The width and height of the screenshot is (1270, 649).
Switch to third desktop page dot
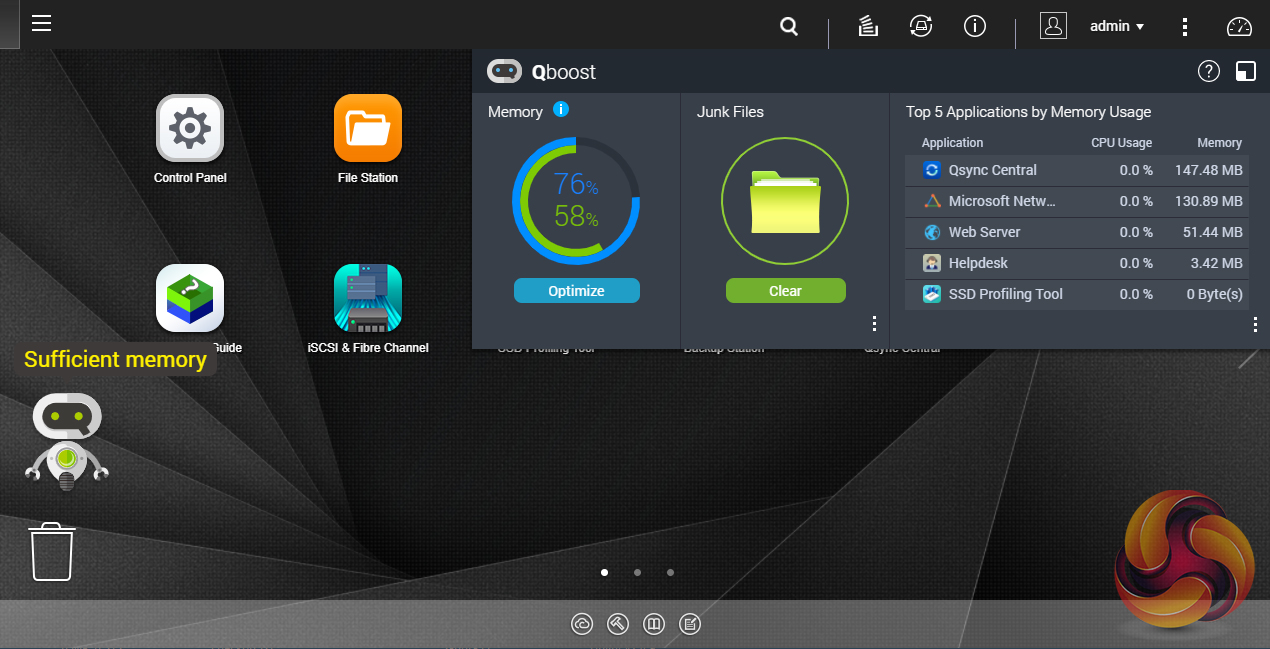(670, 573)
